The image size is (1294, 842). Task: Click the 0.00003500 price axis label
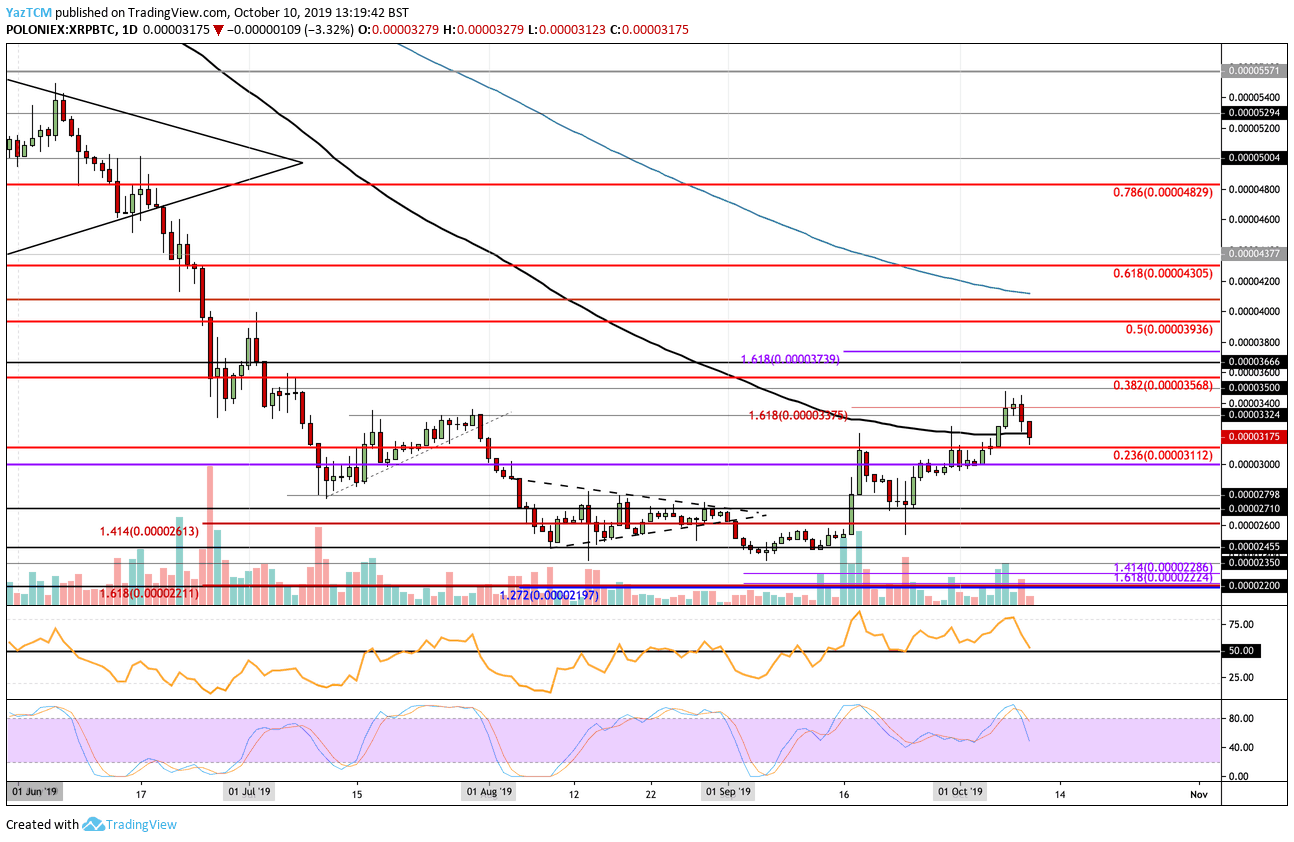tap(1256, 387)
